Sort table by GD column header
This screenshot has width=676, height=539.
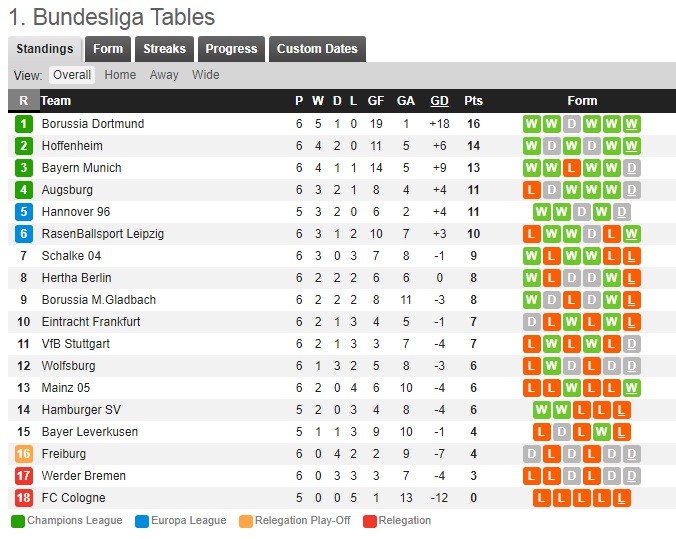click(x=439, y=101)
